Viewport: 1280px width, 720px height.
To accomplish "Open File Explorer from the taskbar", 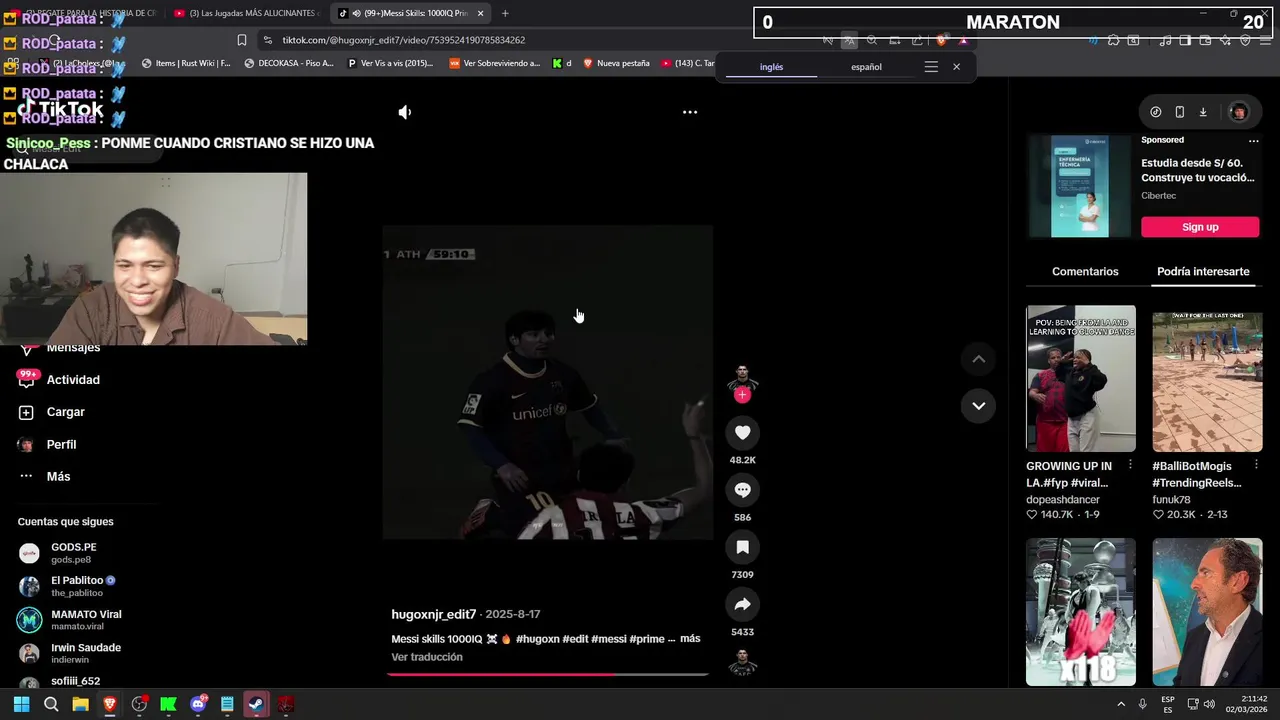I will tap(80, 705).
